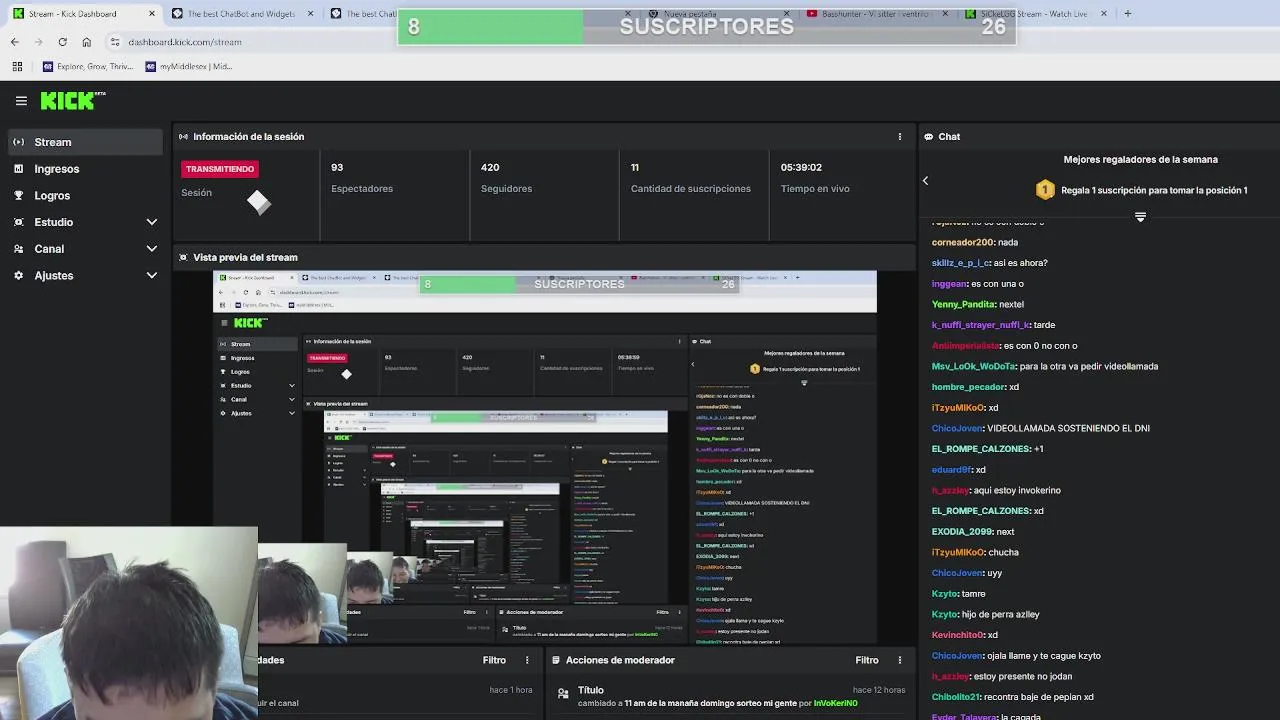
Task: Go forward in browser history
Action: (x=38, y=42)
